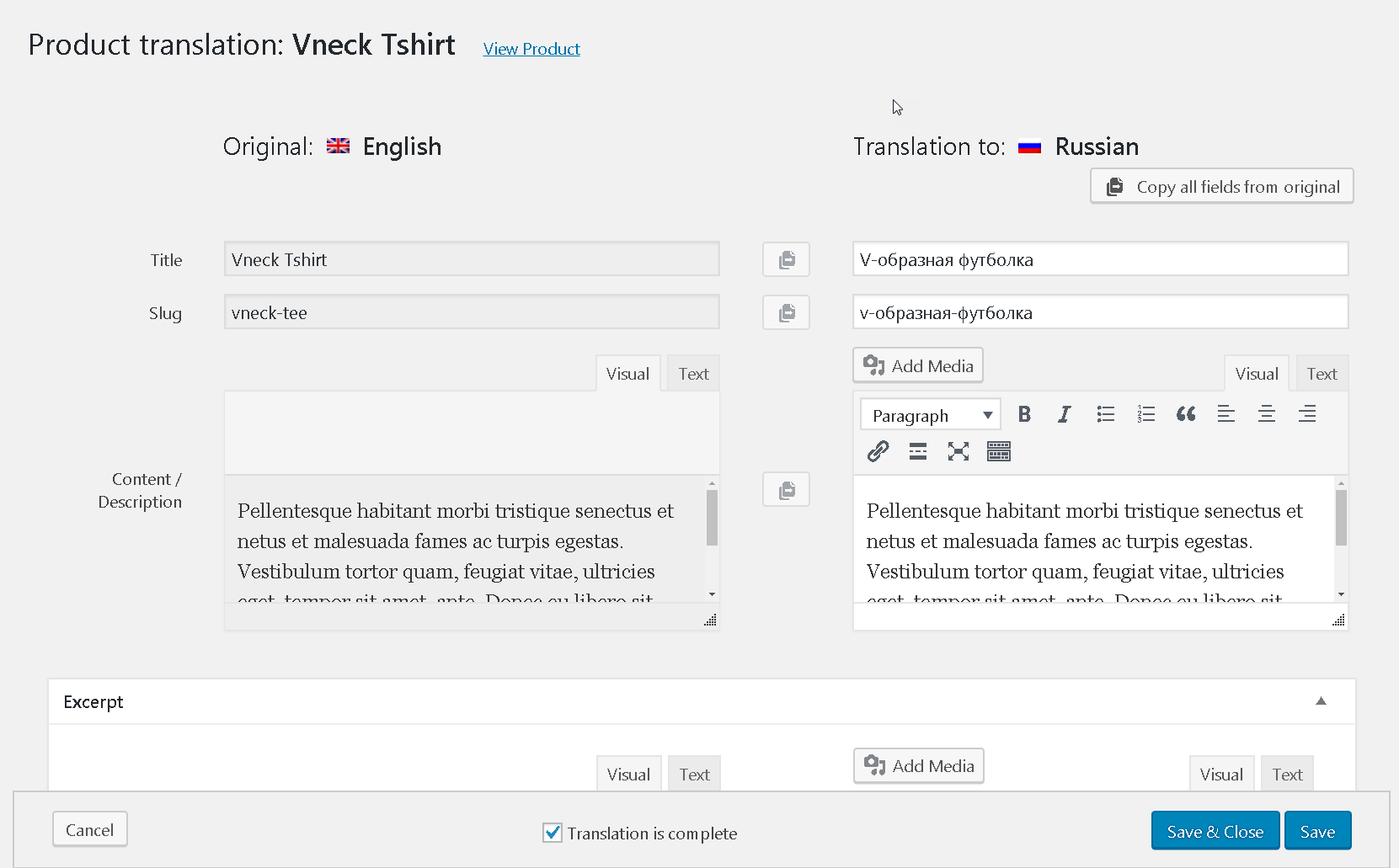Select Text tab in Russian Excerpt editor

(1287, 774)
